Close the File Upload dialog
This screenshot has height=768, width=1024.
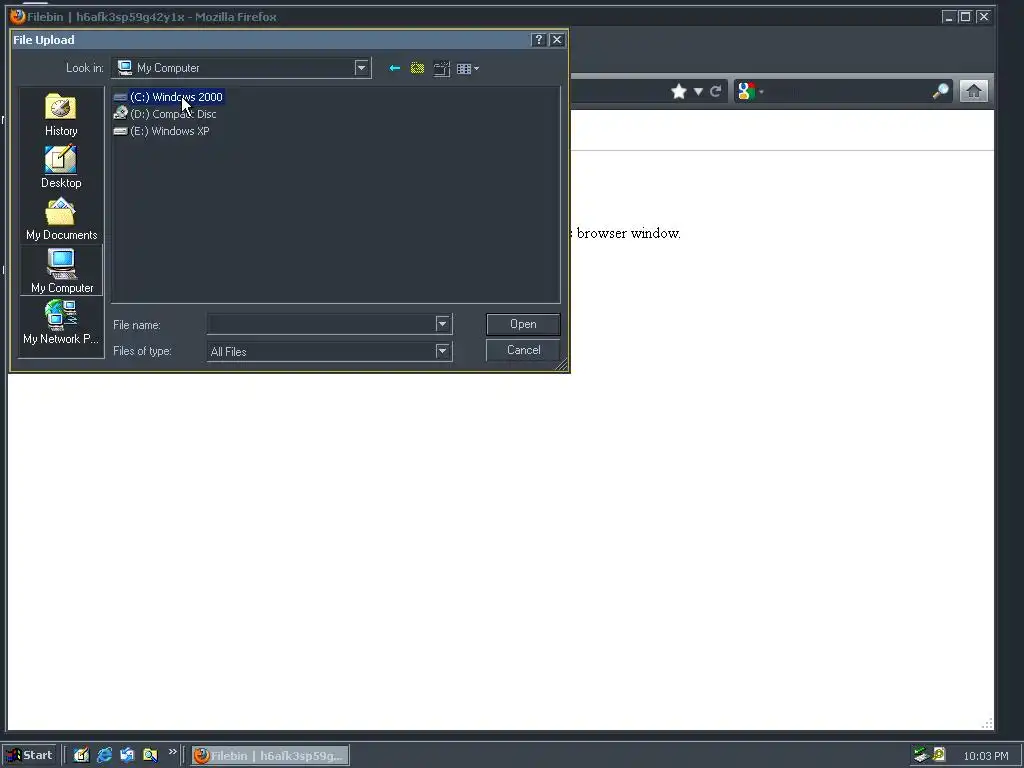[557, 40]
